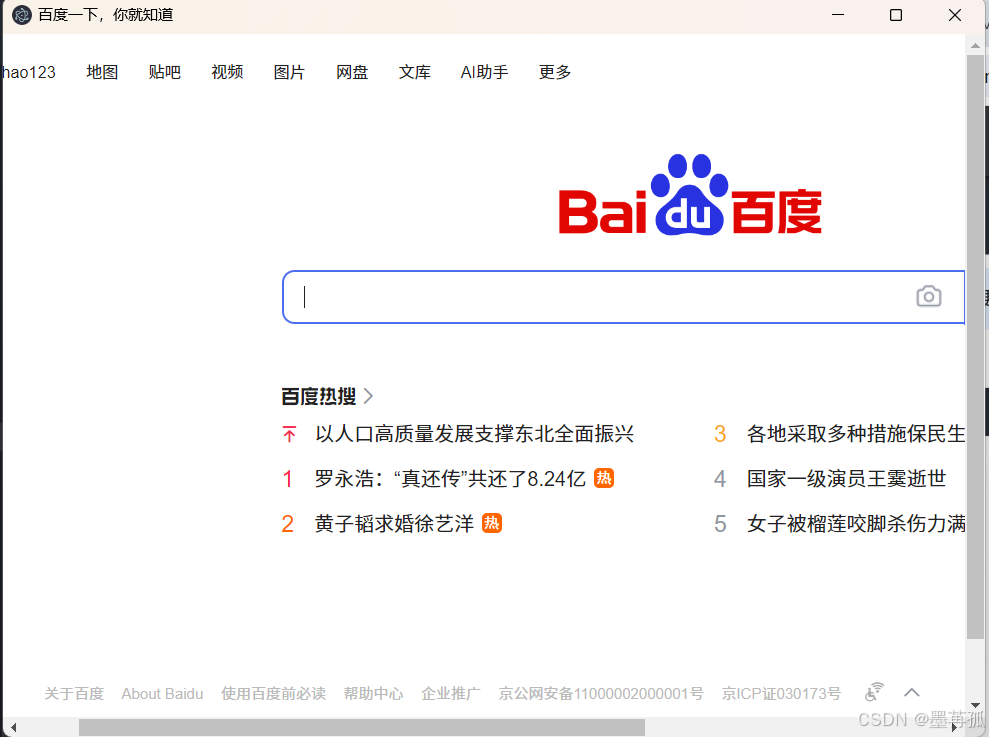Go to 视频 in the top navigation
Screen dimensions: 989x737
[x=227, y=72]
